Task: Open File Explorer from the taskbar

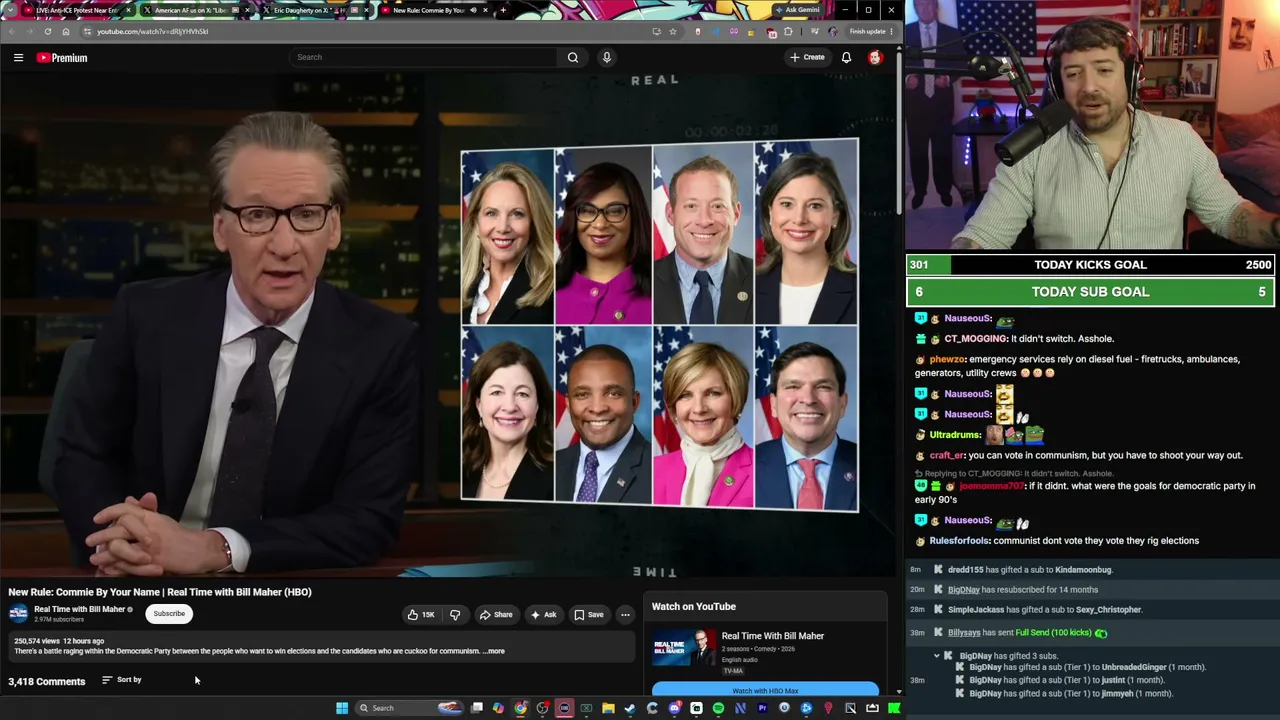Action: point(608,708)
